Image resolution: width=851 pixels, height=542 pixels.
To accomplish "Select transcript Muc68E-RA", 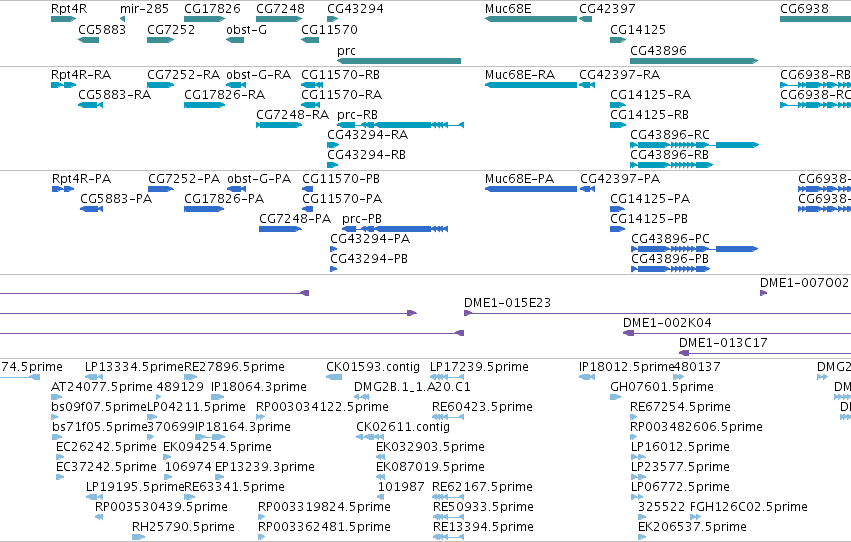I will [x=520, y=74].
